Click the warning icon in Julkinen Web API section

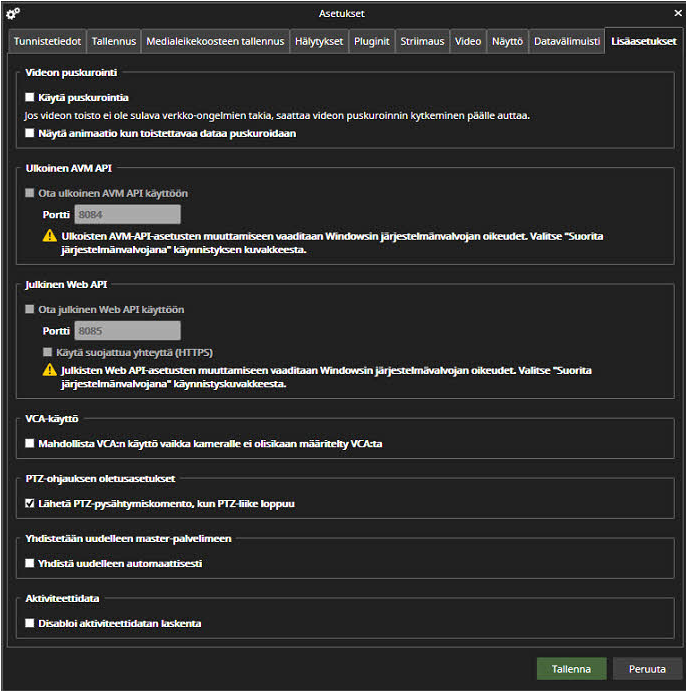[48, 371]
